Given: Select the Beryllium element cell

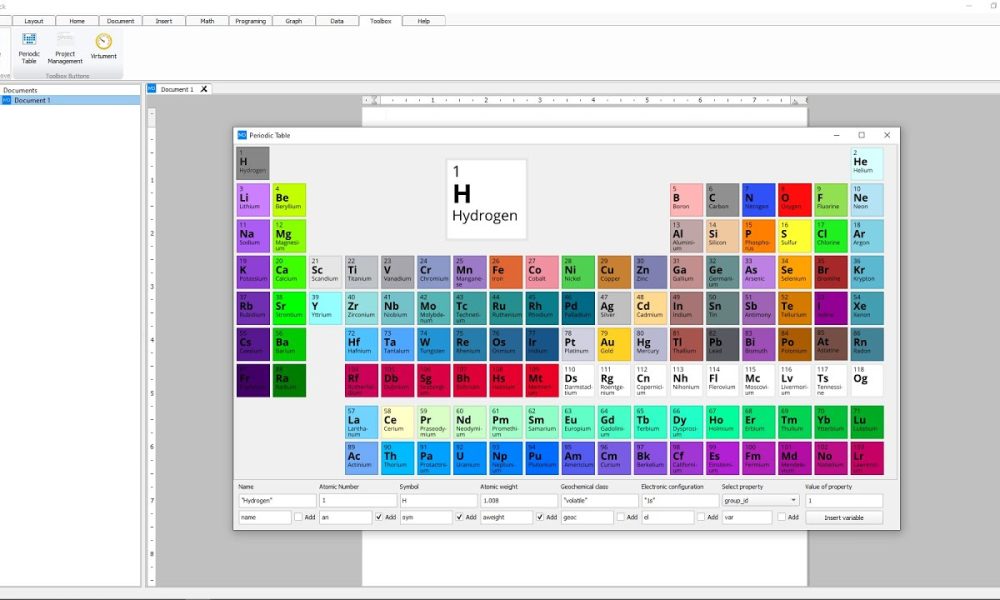Looking at the screenshot, I should (289, 200).
